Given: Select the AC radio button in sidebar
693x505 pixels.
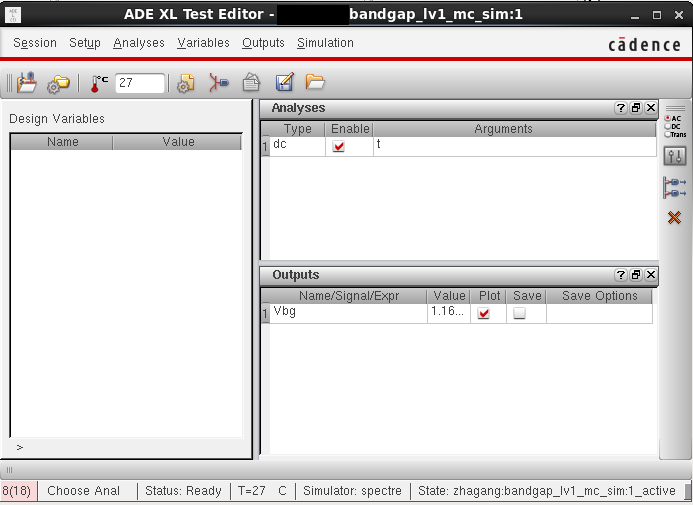Looking at the screenshot, I should click(x=668, y=118).
